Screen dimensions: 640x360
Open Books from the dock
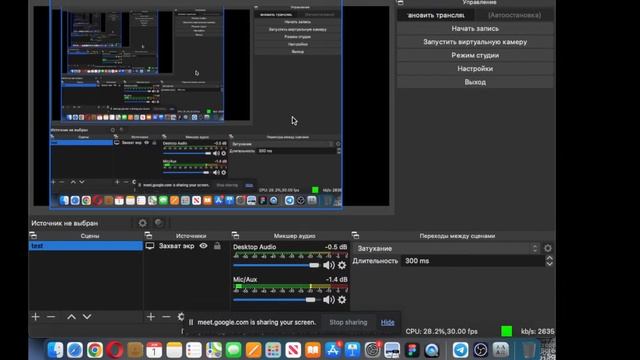pyautogui.click(x=313, y=350)
